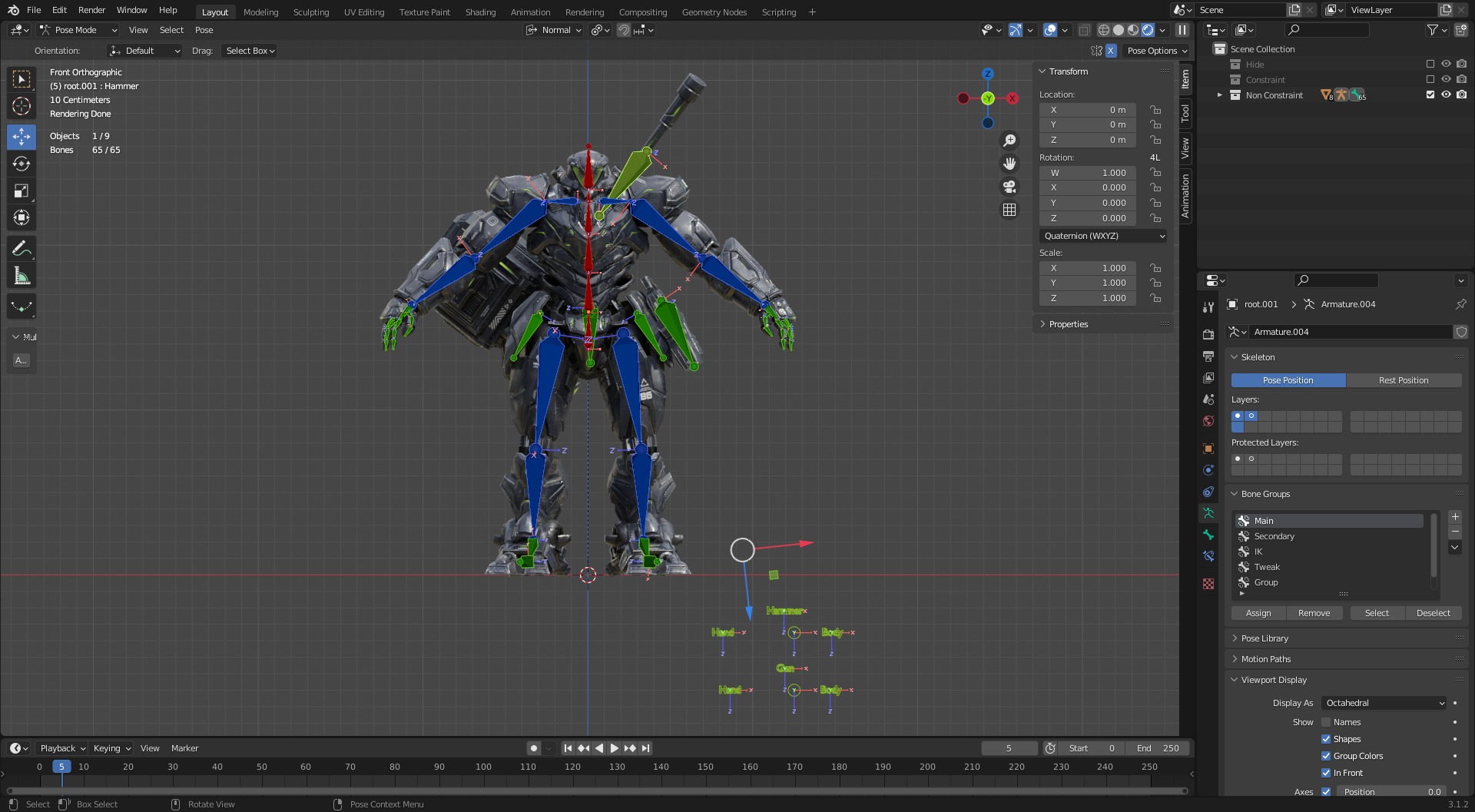Expand the Pose Library panel
The width and height of the screenshot is (1475, 812).
pos(1265,638)
